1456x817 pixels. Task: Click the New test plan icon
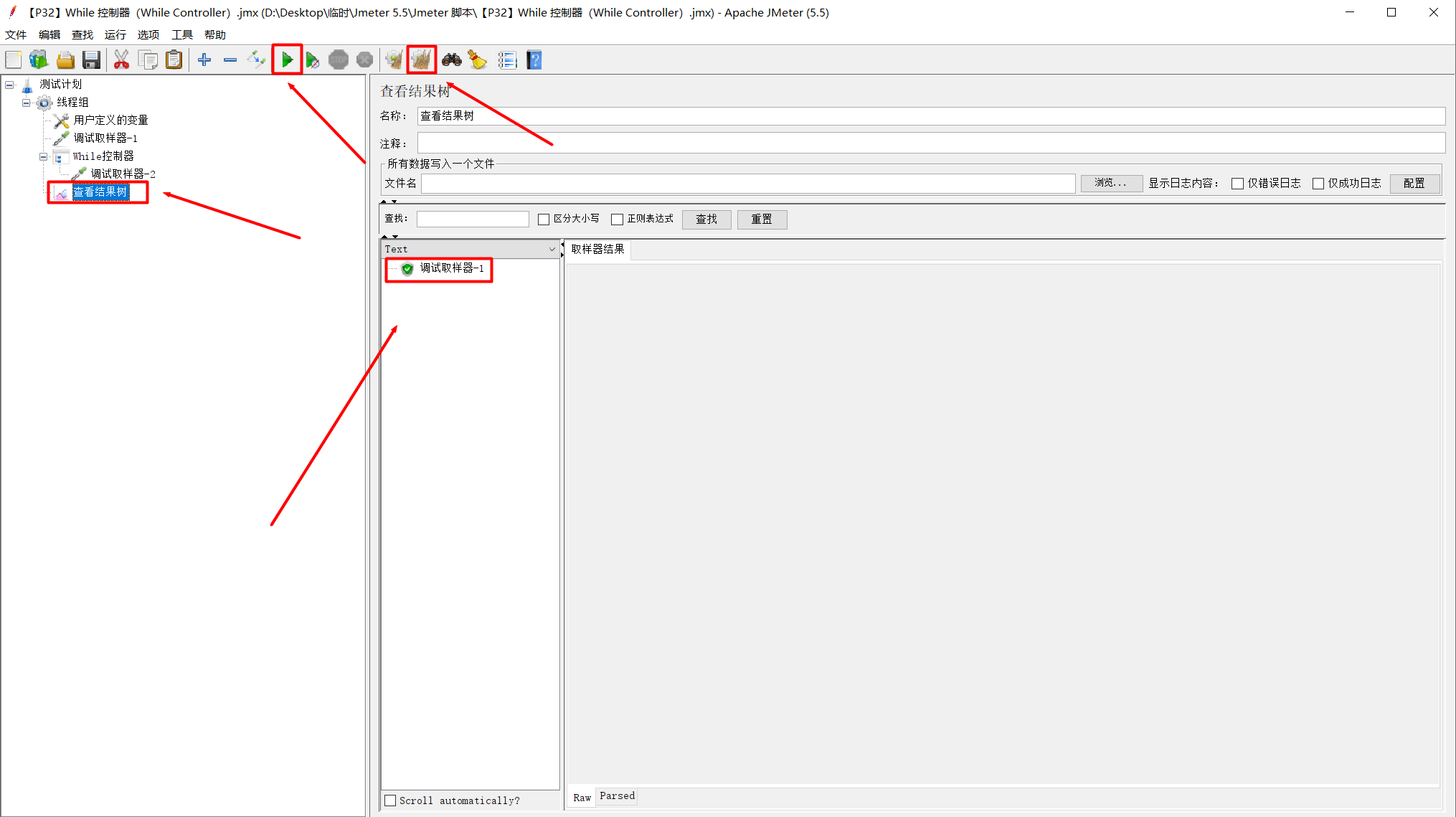[14, 60]
